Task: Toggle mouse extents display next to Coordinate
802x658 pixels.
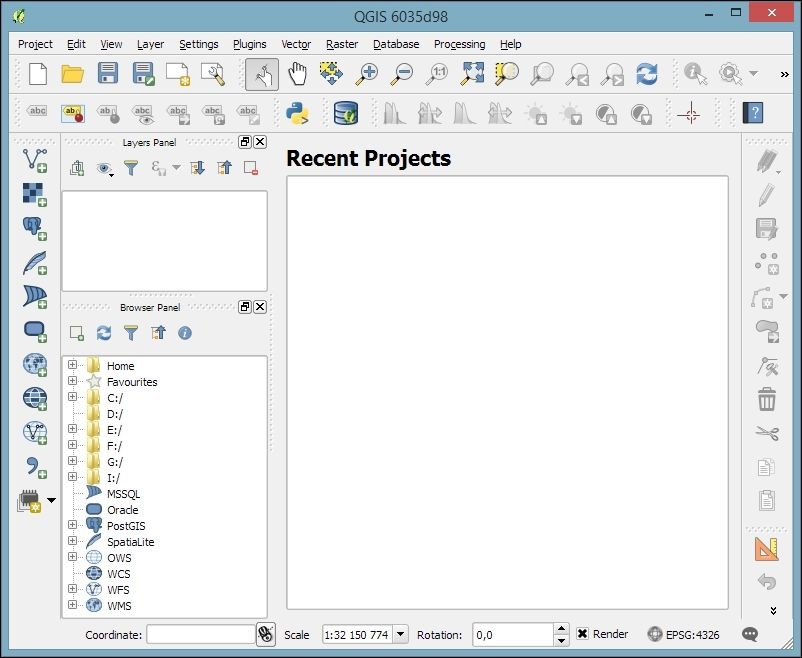Action: click(266, 634)
